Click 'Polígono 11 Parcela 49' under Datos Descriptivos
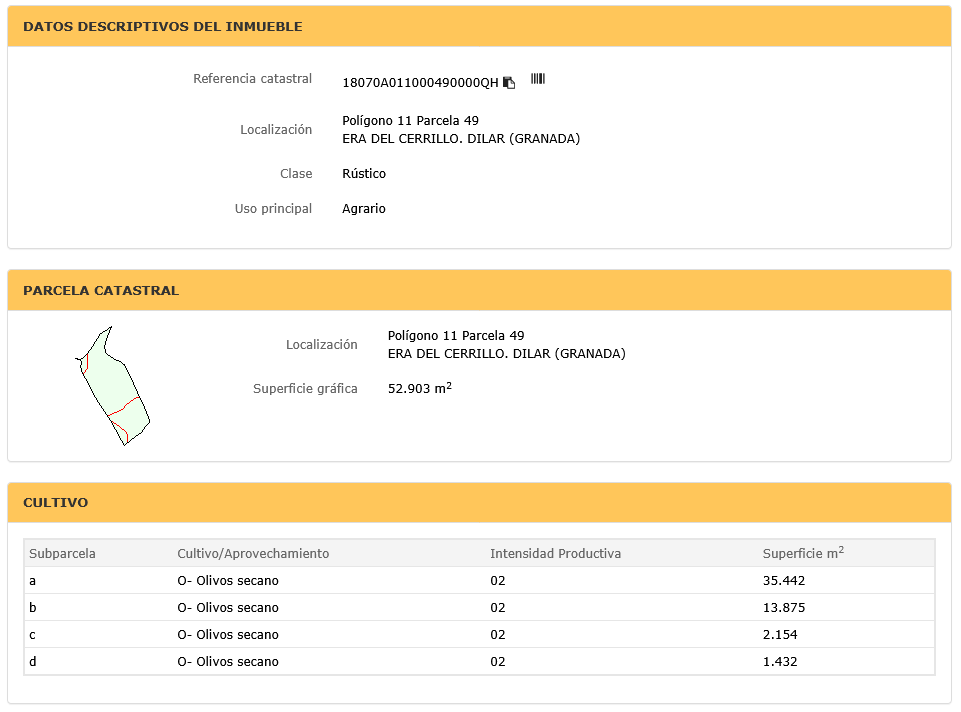The height and width of the screenshot is (712, 961). 411,120
